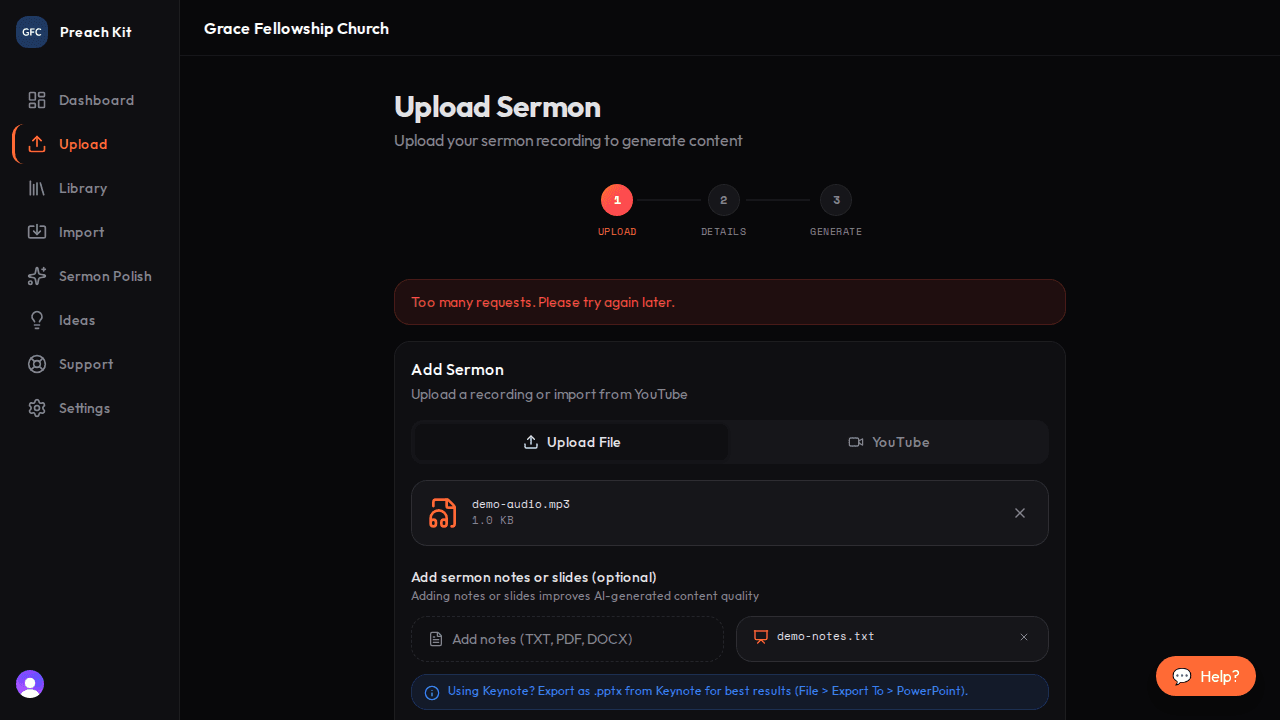The height and width of the screenshot is (720, 1280).
Task: Open Settings gear icon
Action: [x=37, y=408]
